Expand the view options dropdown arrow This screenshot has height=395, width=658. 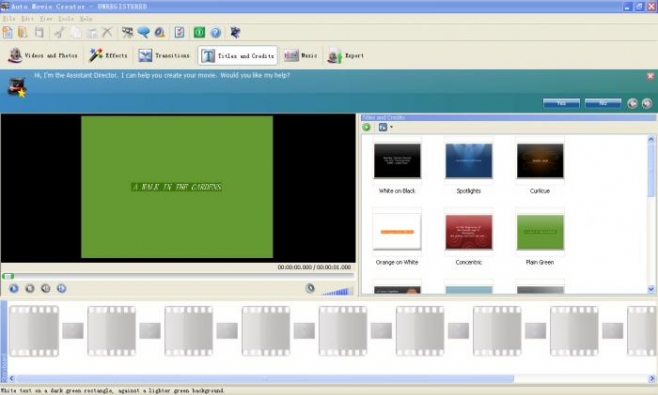[x=391, y=127]
